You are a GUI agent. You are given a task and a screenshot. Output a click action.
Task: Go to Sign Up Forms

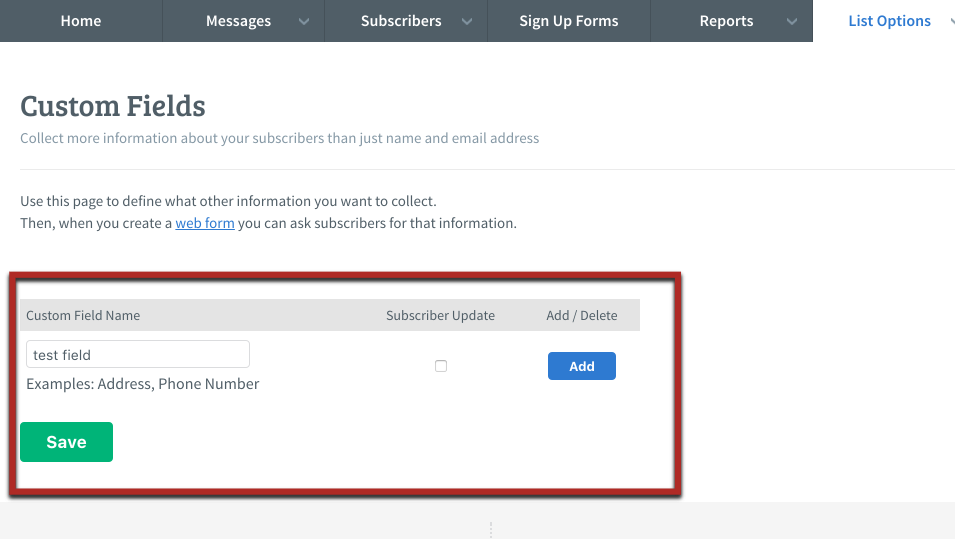tap(568, 21)
